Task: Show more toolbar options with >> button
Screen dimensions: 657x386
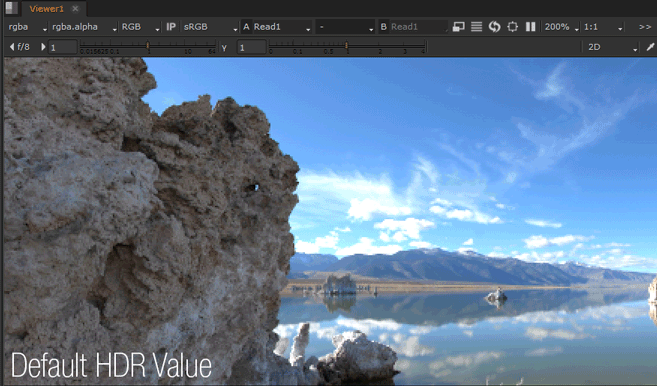Action: click(645, 27)
